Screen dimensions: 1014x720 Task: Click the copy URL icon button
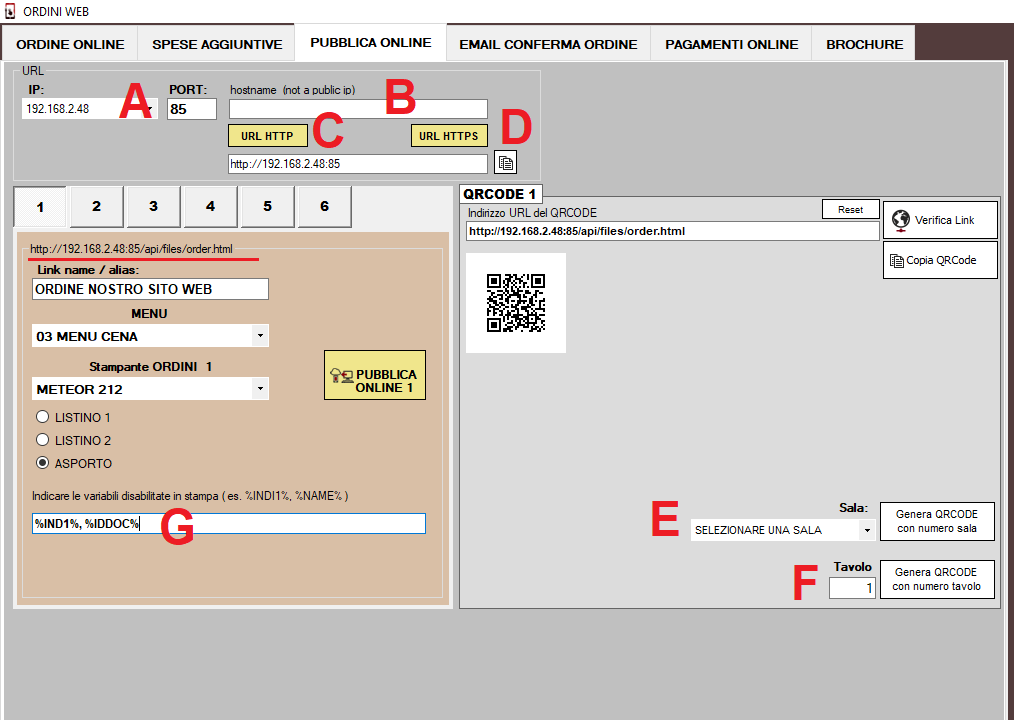tap(505, 162)
